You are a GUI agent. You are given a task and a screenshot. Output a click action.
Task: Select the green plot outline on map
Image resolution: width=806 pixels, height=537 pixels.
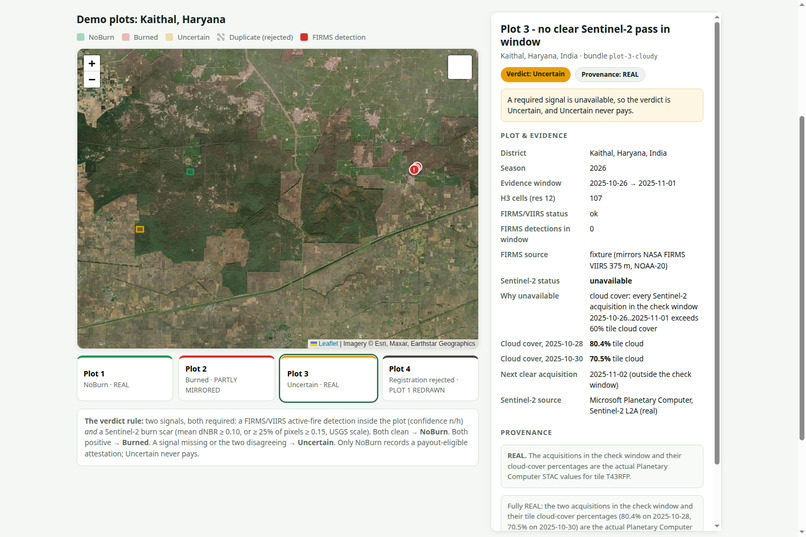(190, 172)
